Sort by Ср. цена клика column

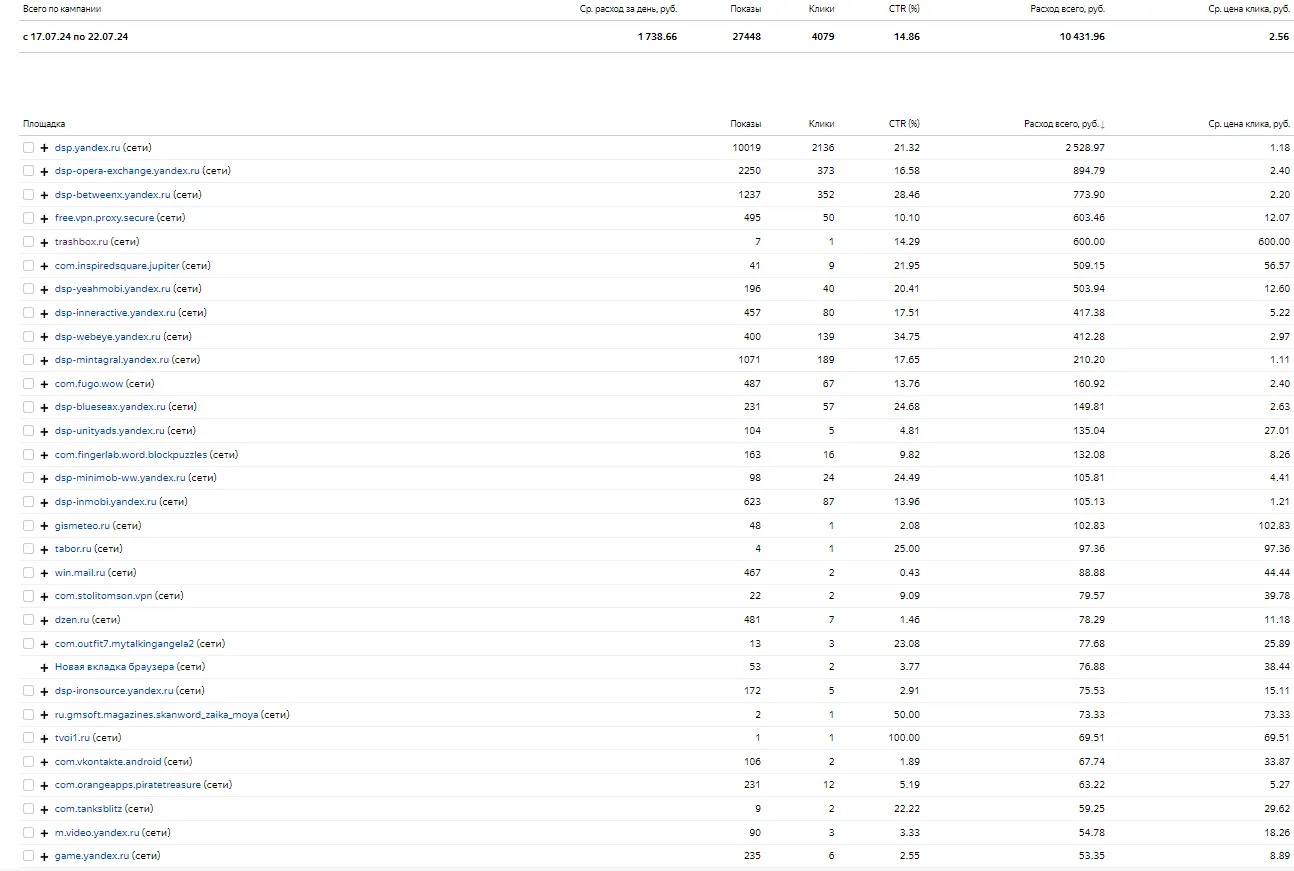coord(1248,124)
